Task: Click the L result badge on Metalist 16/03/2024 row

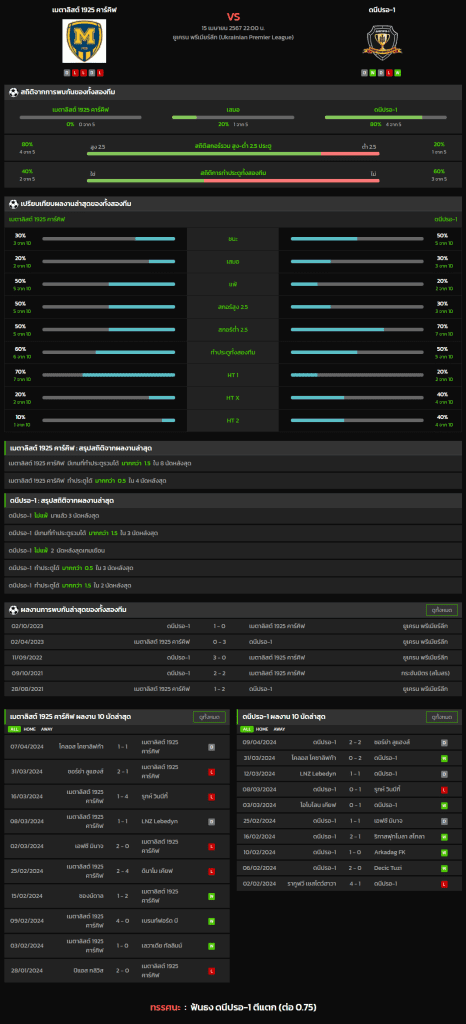Action: pos(211,796)
